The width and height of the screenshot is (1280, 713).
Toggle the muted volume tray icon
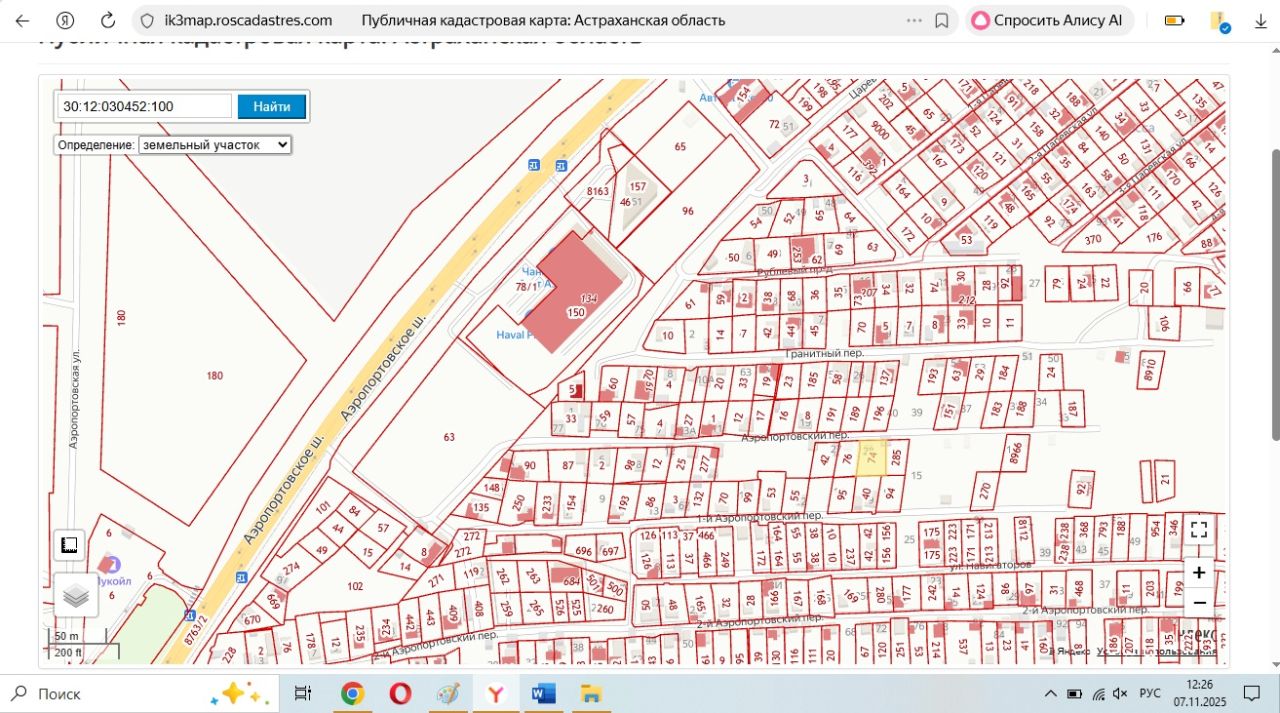pos(1122,694)
